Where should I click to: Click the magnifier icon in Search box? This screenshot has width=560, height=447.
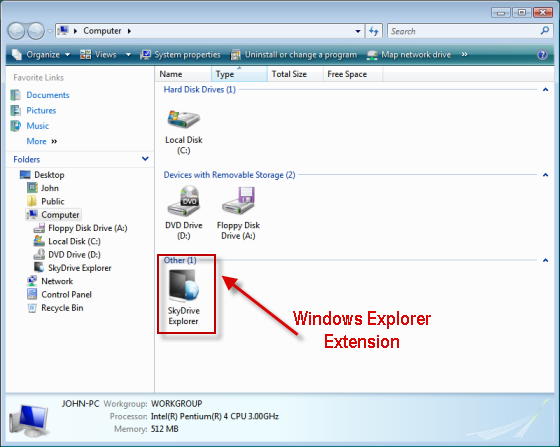[x=545, y=31]
